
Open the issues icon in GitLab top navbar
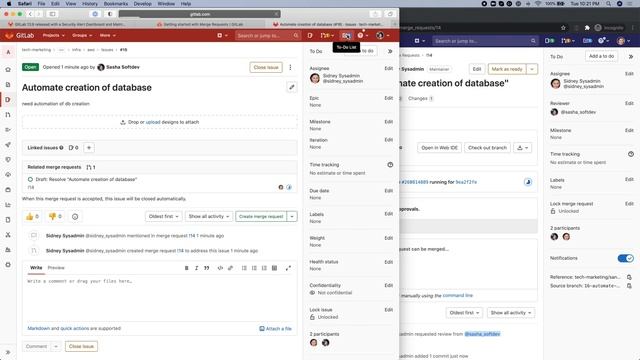pos(310,36)
